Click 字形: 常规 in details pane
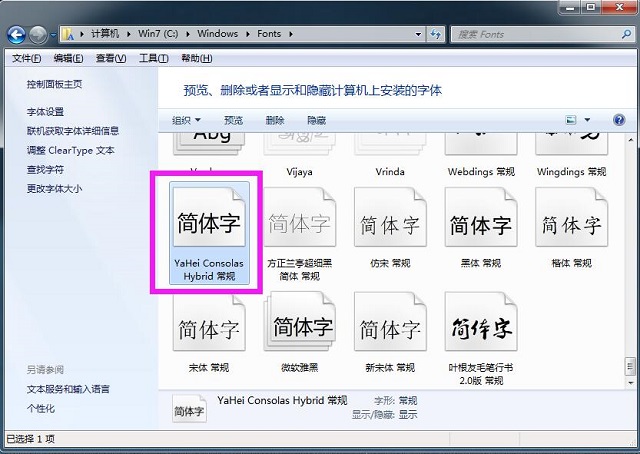 coord(396,401)
